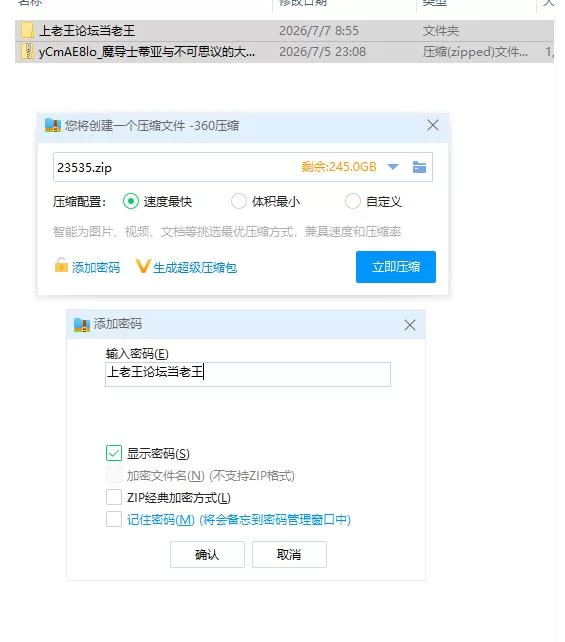The height and width of the screenshot is (642, 565).
Task: Click the folder icon of 上老王论坛当老王
Action: click(x=27, y=31)
